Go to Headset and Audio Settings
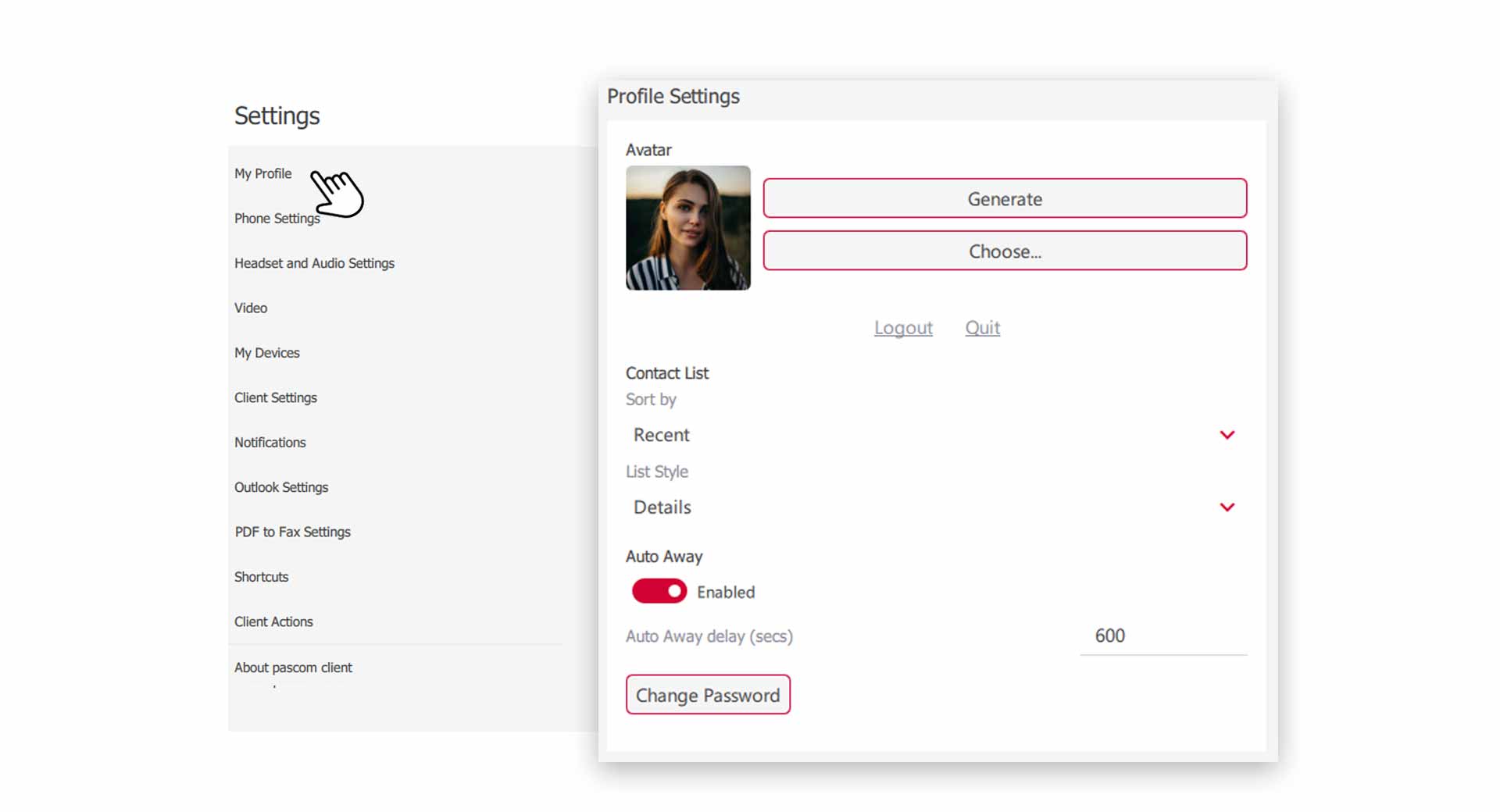Screen dimensions: 1500x812 coord(314,263)
